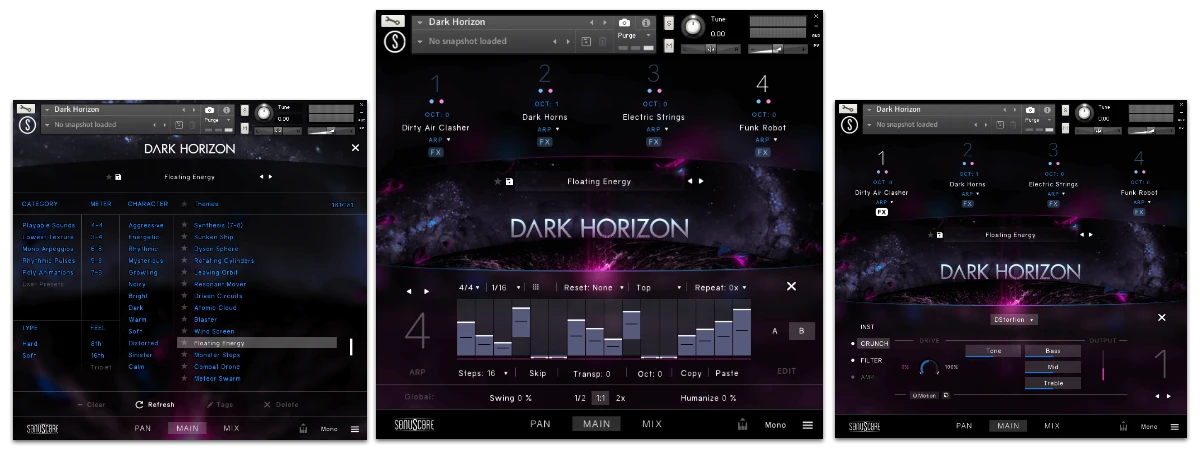This screenshot has height=450, width=1200.
Task: Click the Refresh button in the browser
Action: 155,405
